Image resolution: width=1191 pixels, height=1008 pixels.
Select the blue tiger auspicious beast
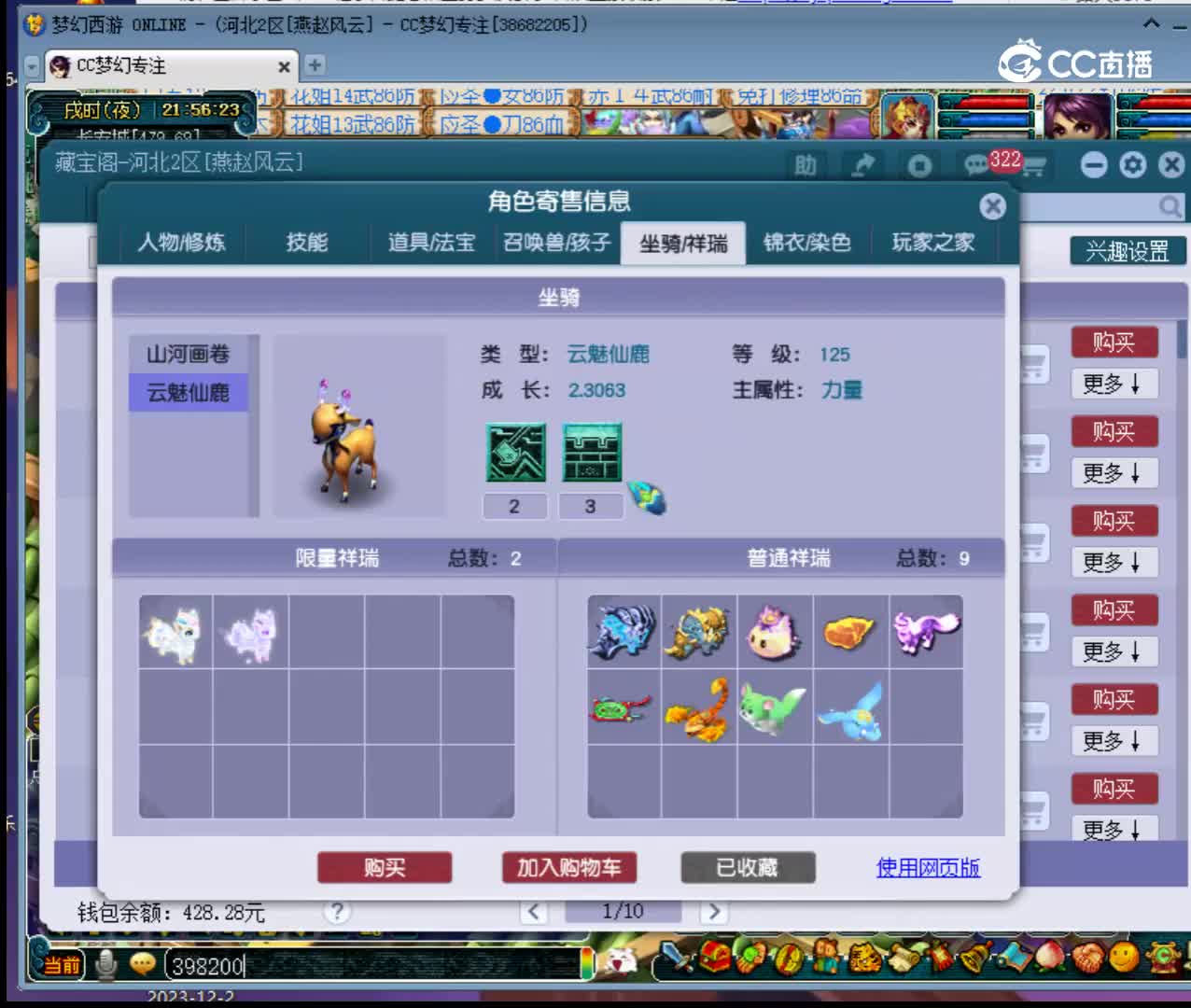(624, 633)
